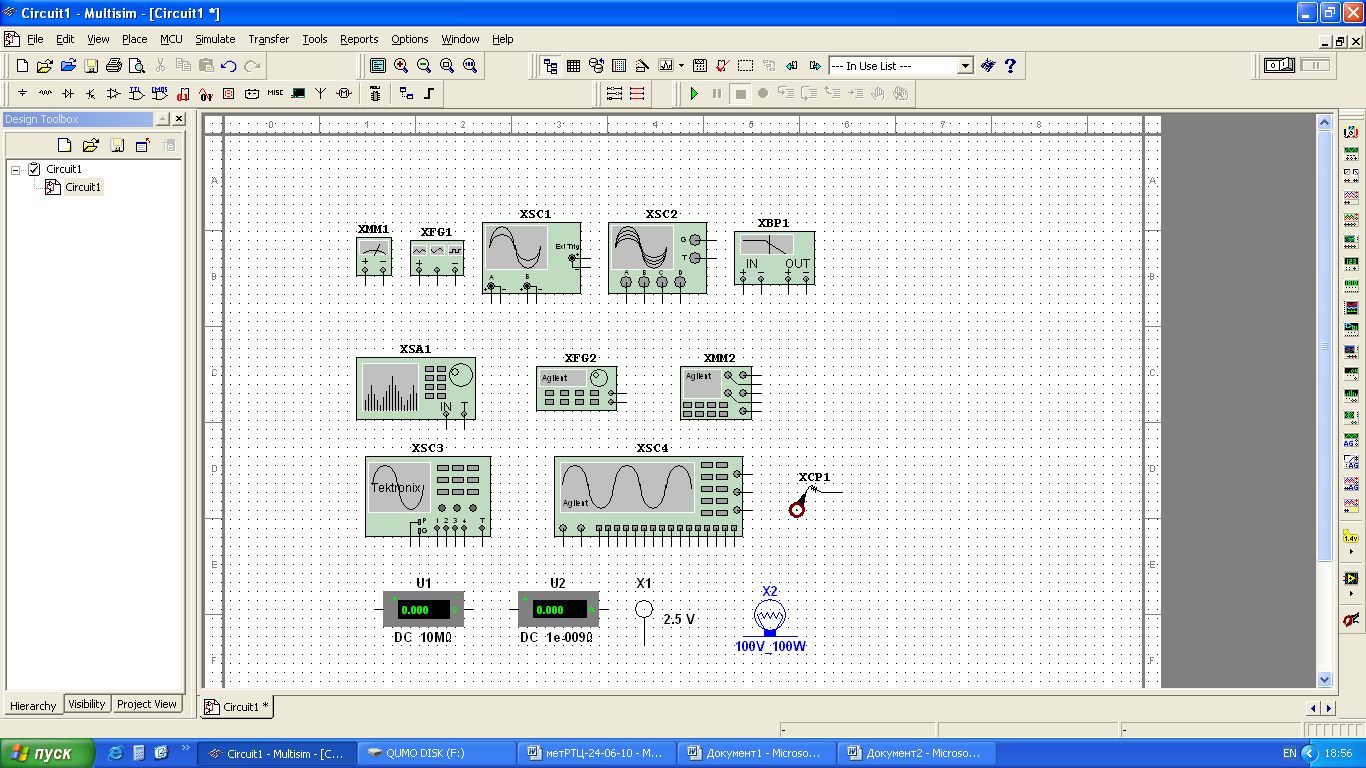Image resolution: width=1366 pixels, height=768 pixels.
Task: Switch to QUMO DISK (F:) taskbar window
Action: pyautogui.click(x=436, y=753)
